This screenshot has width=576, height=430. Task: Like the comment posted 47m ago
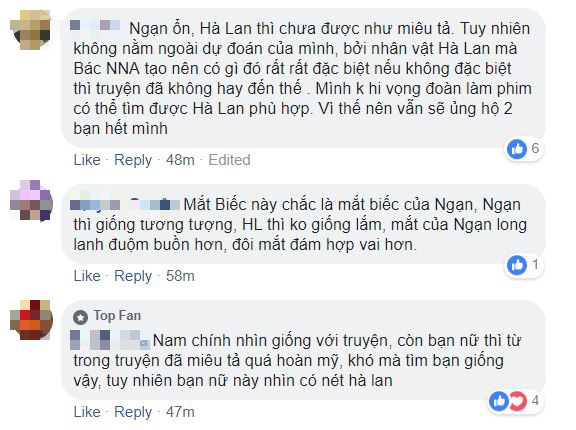coord(87,412)
